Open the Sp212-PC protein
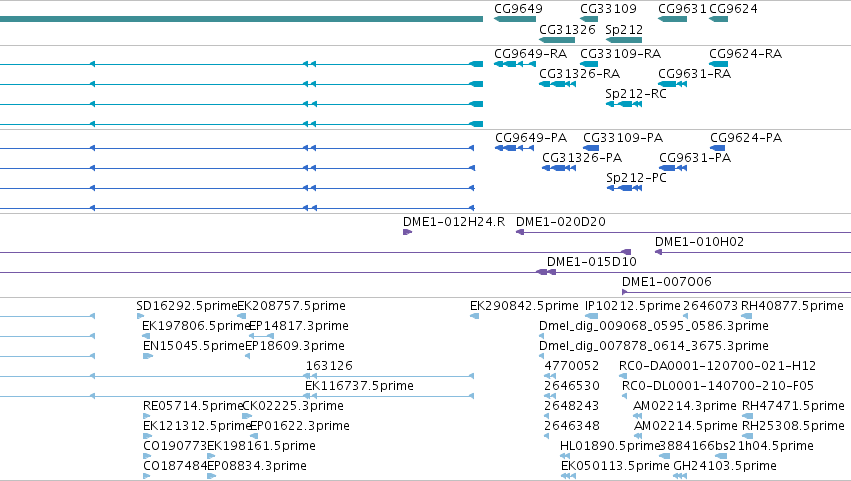The width and height of the screenshot is (851, 481). coord(636,178)
